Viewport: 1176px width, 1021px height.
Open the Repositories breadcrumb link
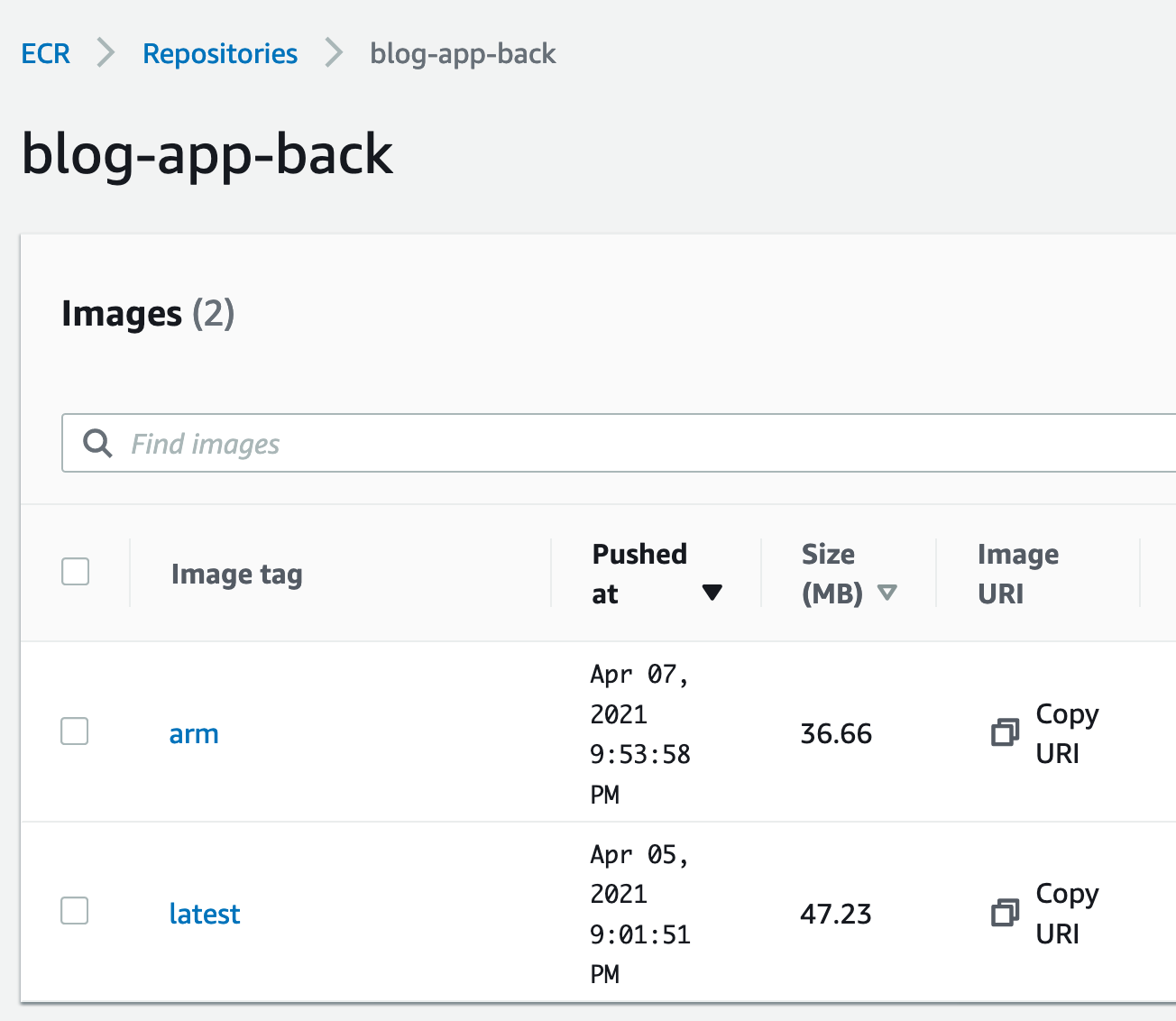[220, 53]
